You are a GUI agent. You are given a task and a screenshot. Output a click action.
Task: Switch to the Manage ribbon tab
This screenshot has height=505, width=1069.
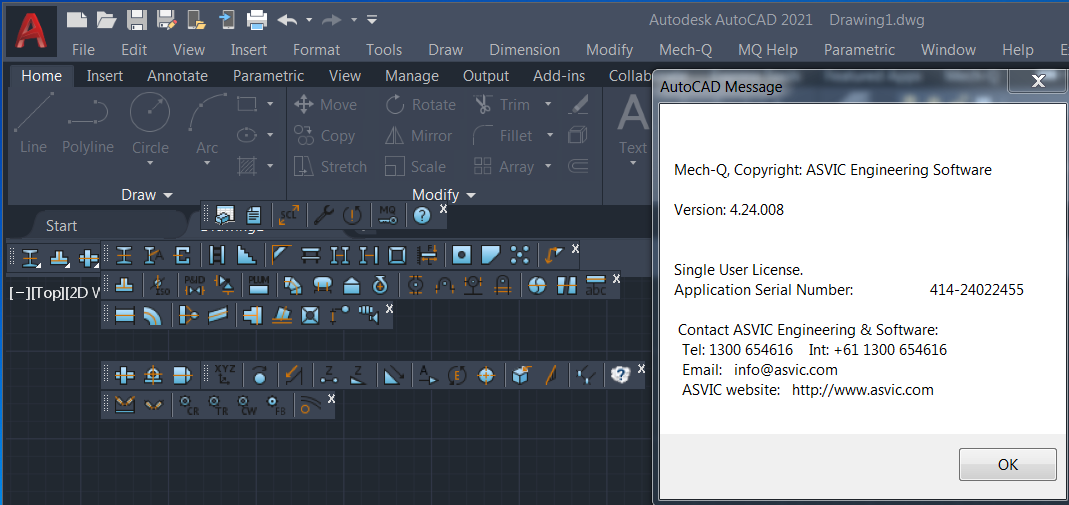click(x=412, y=76)
